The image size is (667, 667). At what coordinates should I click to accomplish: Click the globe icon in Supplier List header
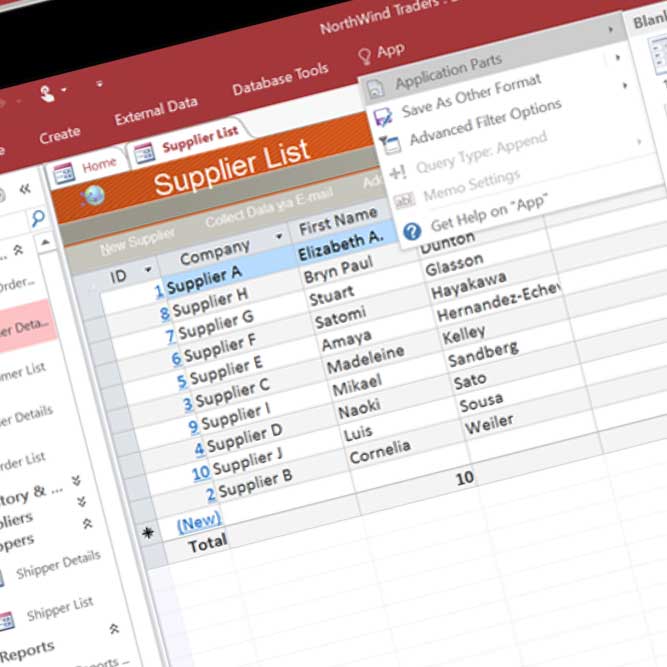click(93, 196)
